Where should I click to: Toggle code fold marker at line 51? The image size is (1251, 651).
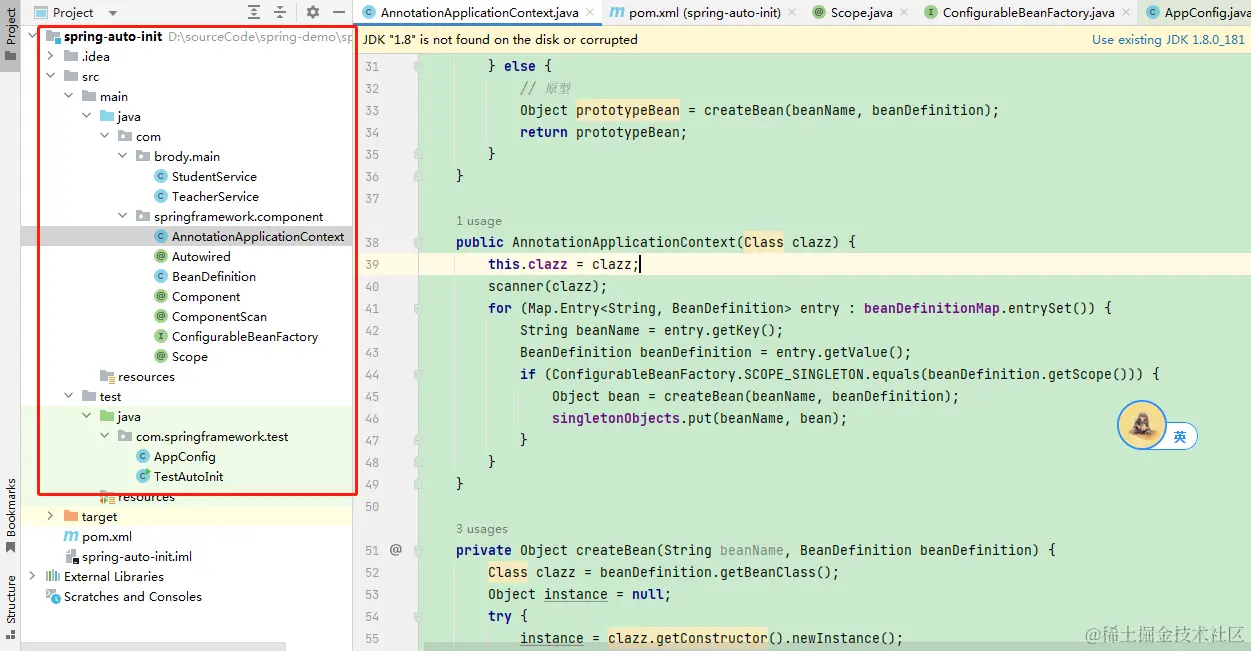(x=418, y=550)
